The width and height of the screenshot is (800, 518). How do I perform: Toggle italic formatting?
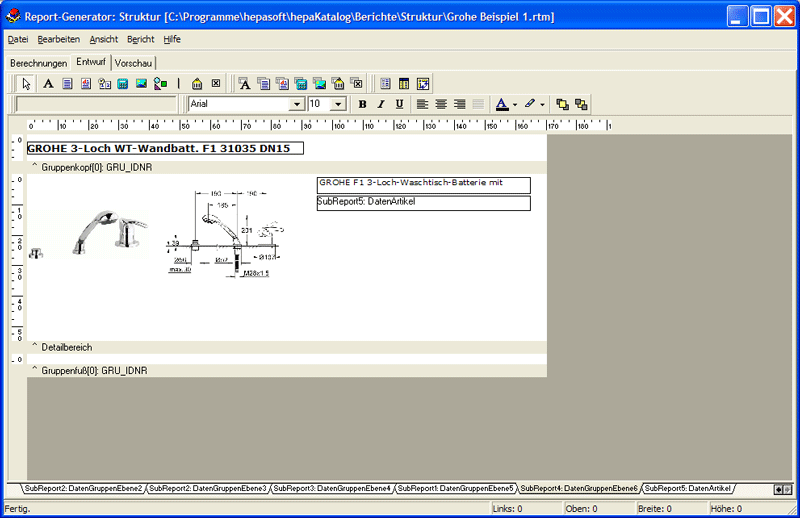pyautogui.click(x=381, y=104)
